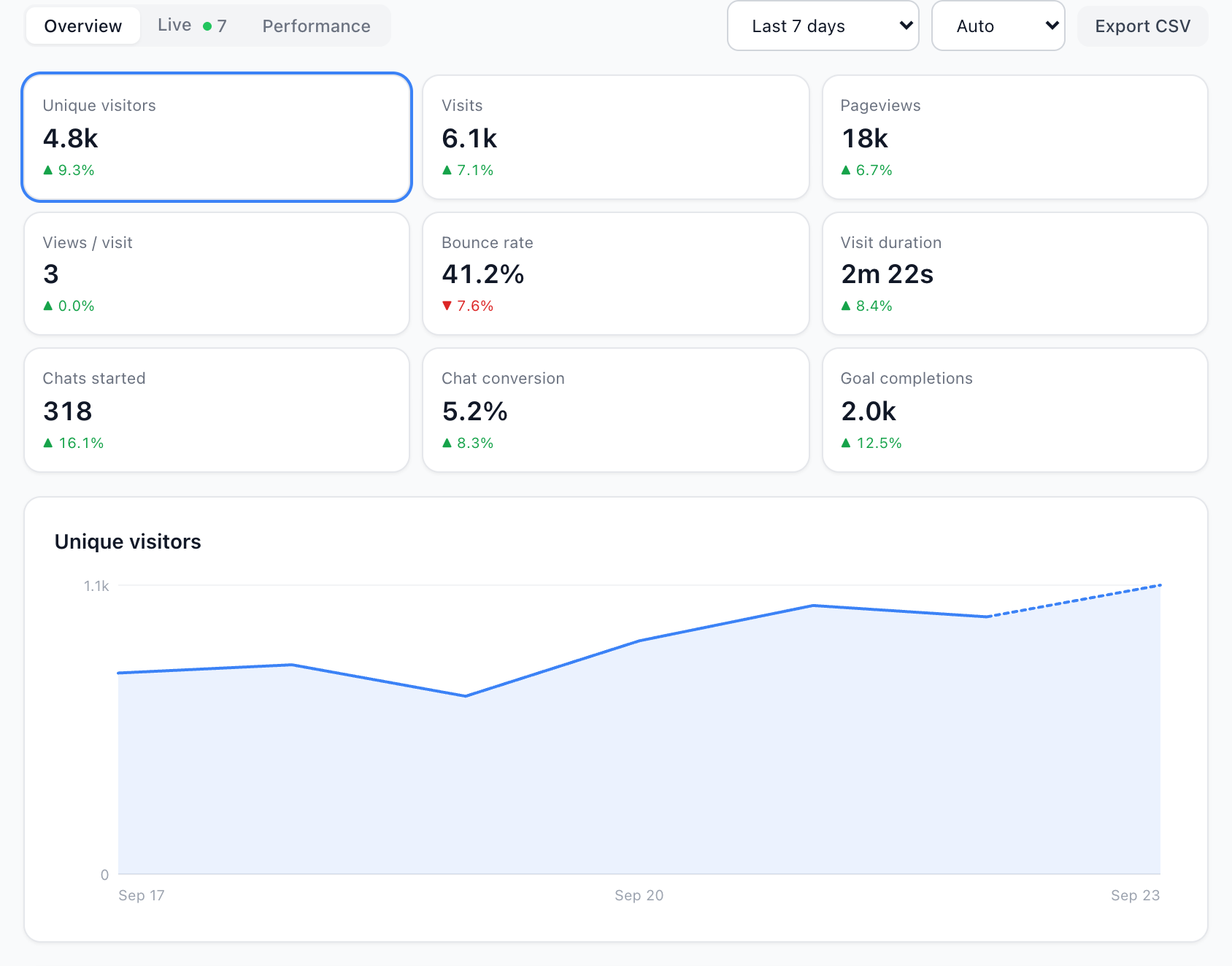
Task: Click the 12.5% change under Goal completions
Action: (879, 443)
